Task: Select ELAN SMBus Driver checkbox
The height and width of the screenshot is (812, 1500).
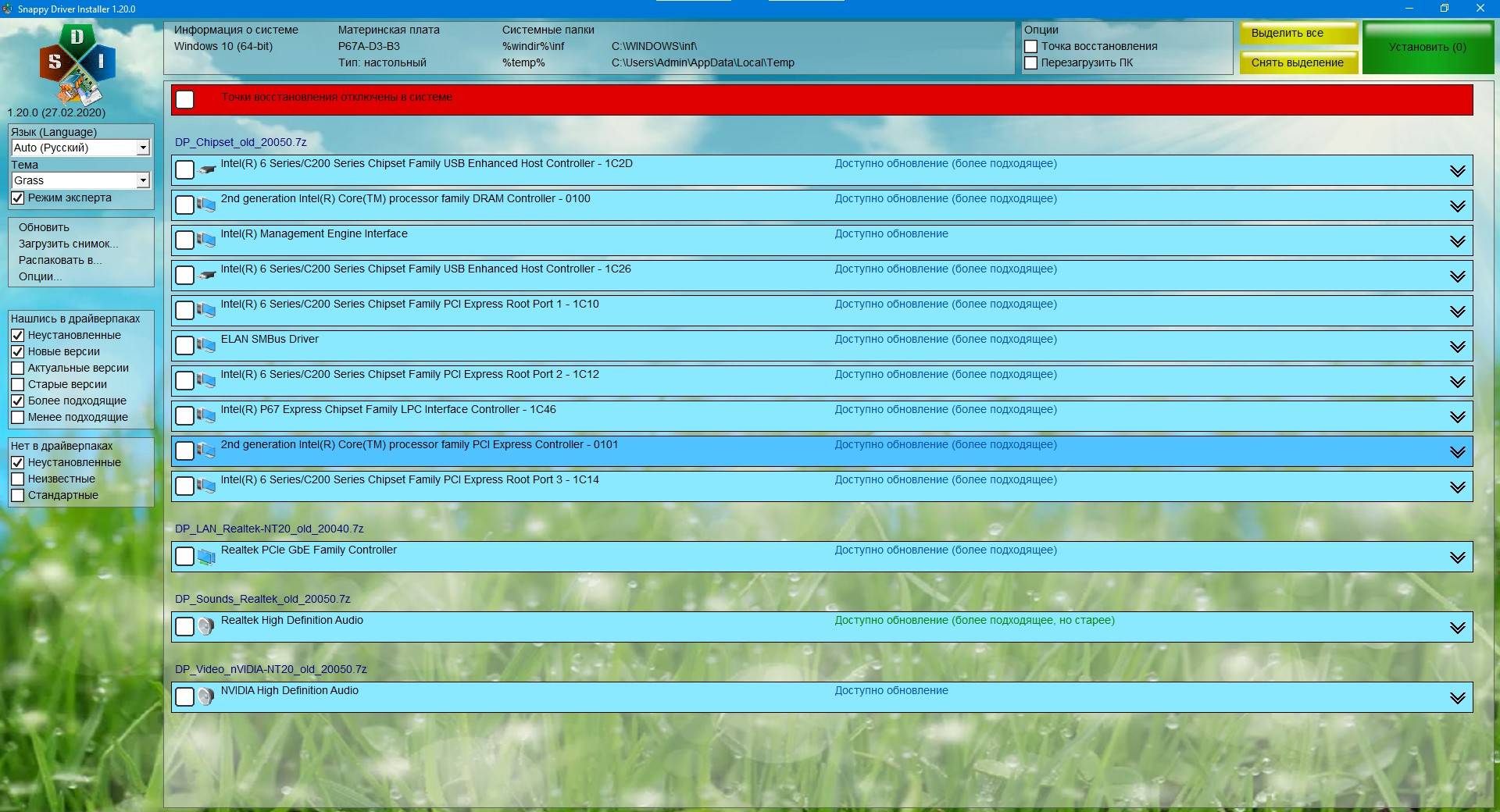Action: pos(185,345)
